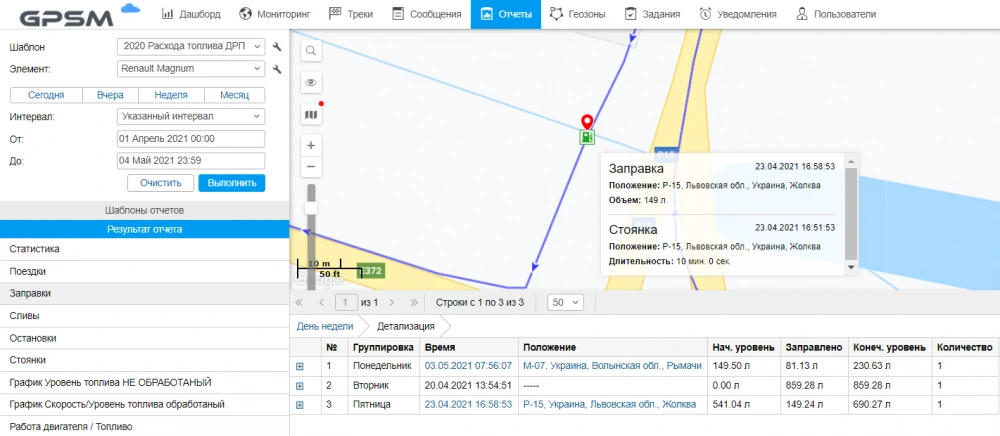Click the От date input field

pyautogui.click(x=190, y=139)
